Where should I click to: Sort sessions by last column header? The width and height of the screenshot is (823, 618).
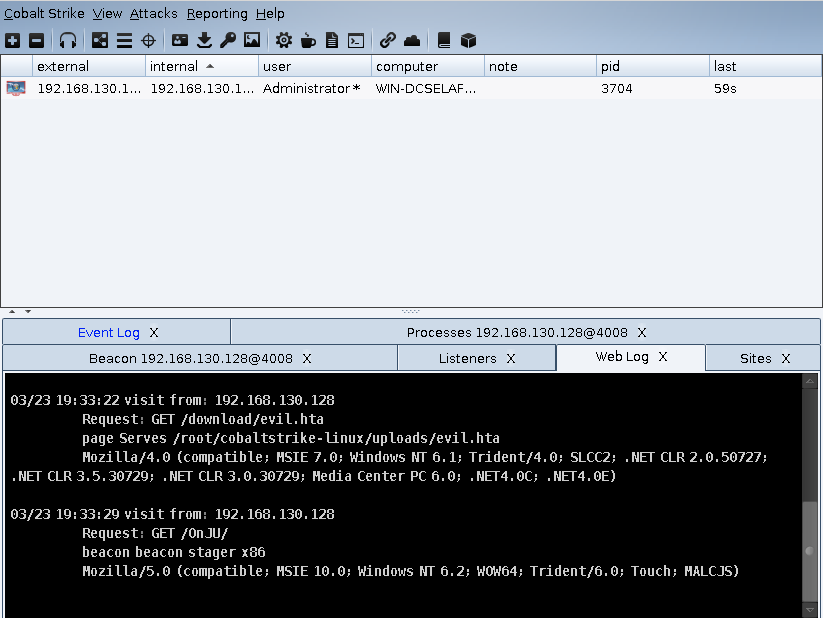[x=765, y=66]
